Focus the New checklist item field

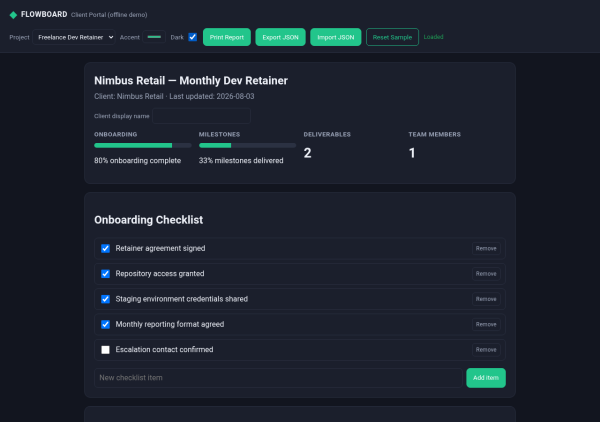point(278,378)
